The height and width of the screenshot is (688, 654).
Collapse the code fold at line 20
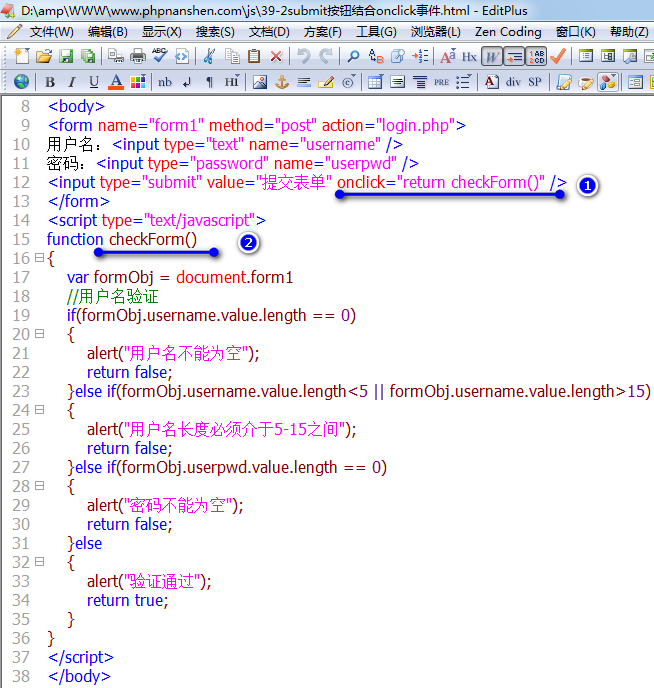click(x=39, y=333)
